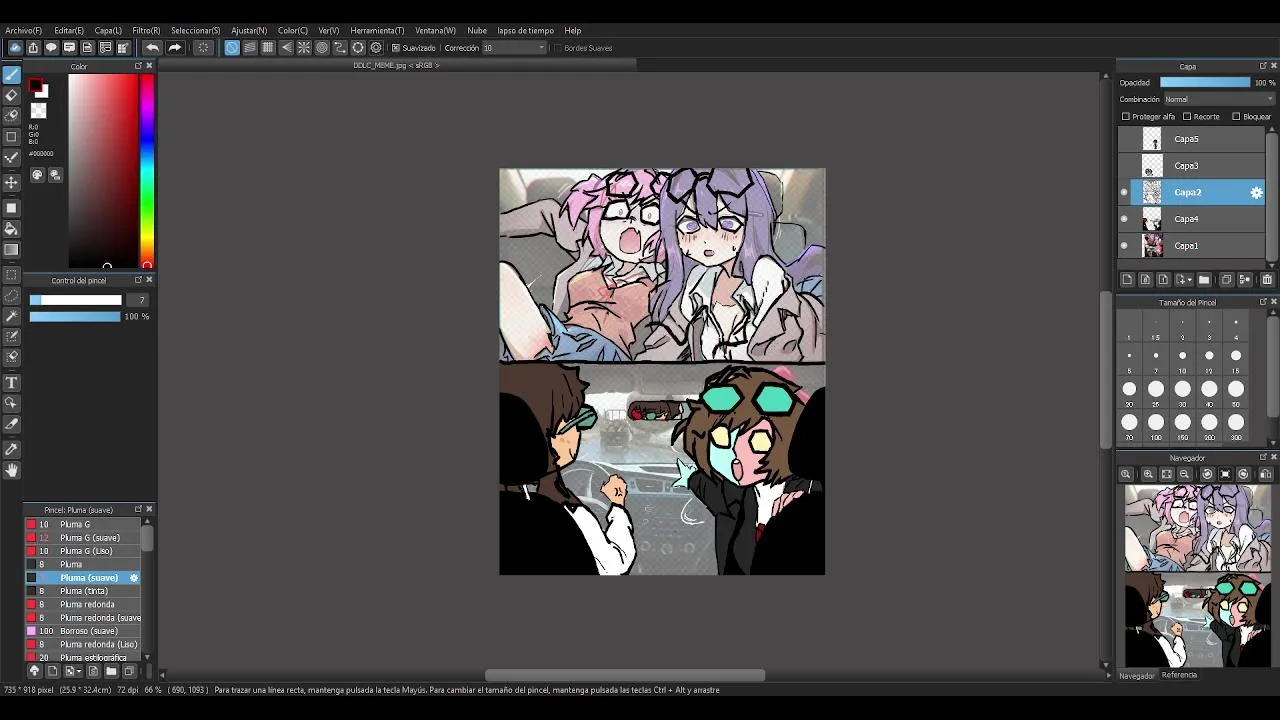1280x720 pixels.
Task: Open the Editar menu
Action: [69, 31]
